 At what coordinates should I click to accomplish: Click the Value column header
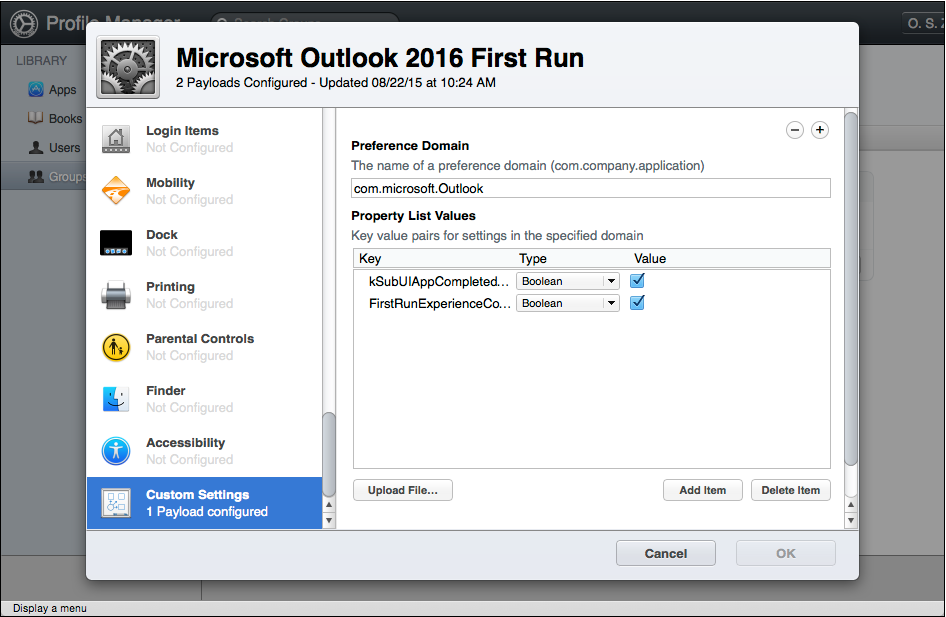[650, 259]
